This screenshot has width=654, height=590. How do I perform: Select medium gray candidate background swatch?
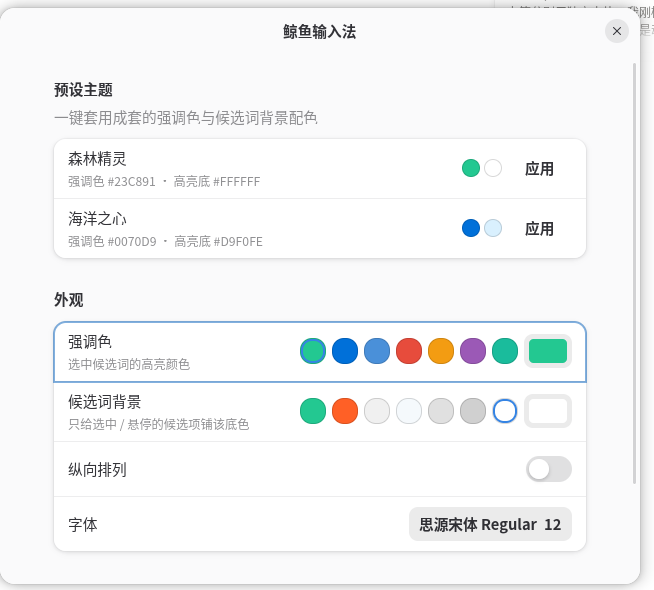point(441,411)
